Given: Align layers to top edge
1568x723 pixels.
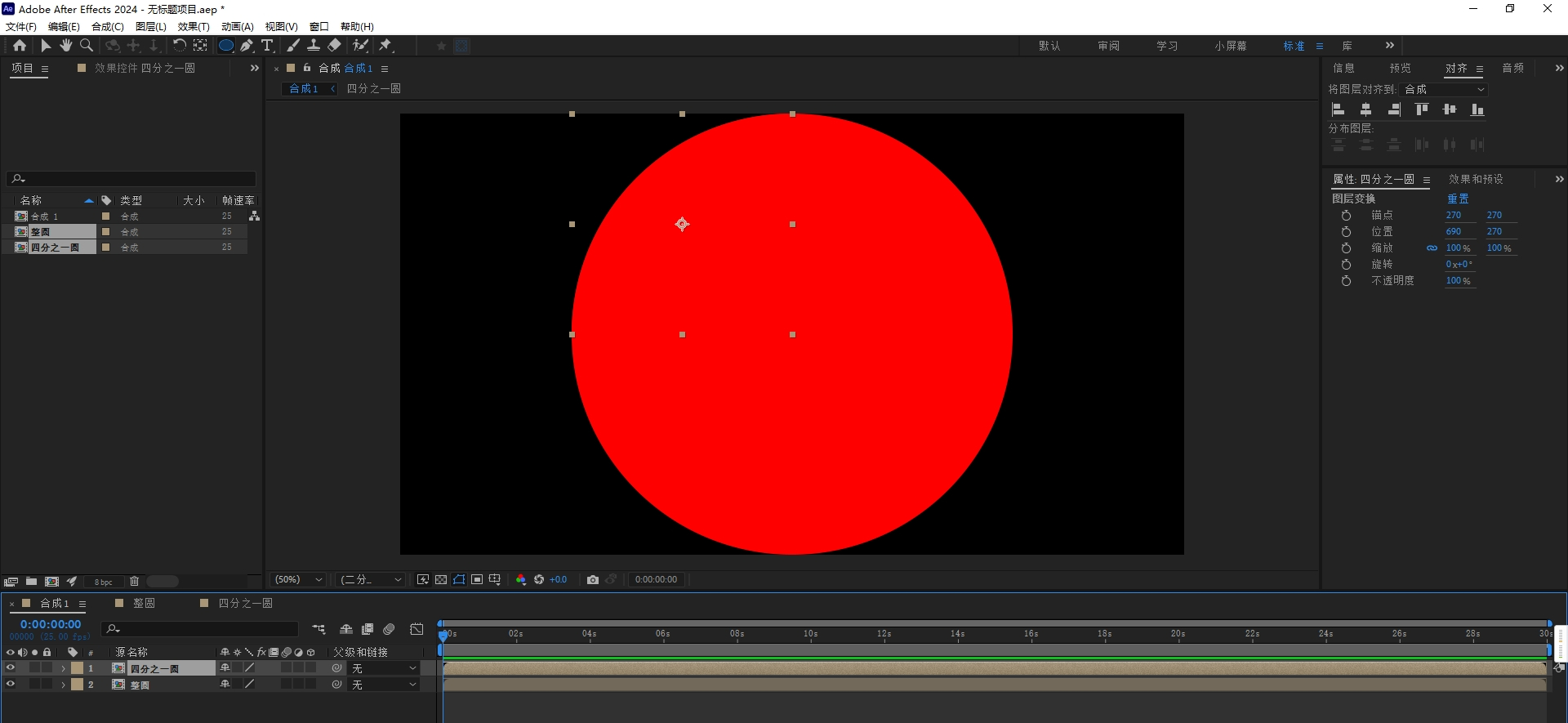Looking at the screenshot, I should (x=1422, y=109).
